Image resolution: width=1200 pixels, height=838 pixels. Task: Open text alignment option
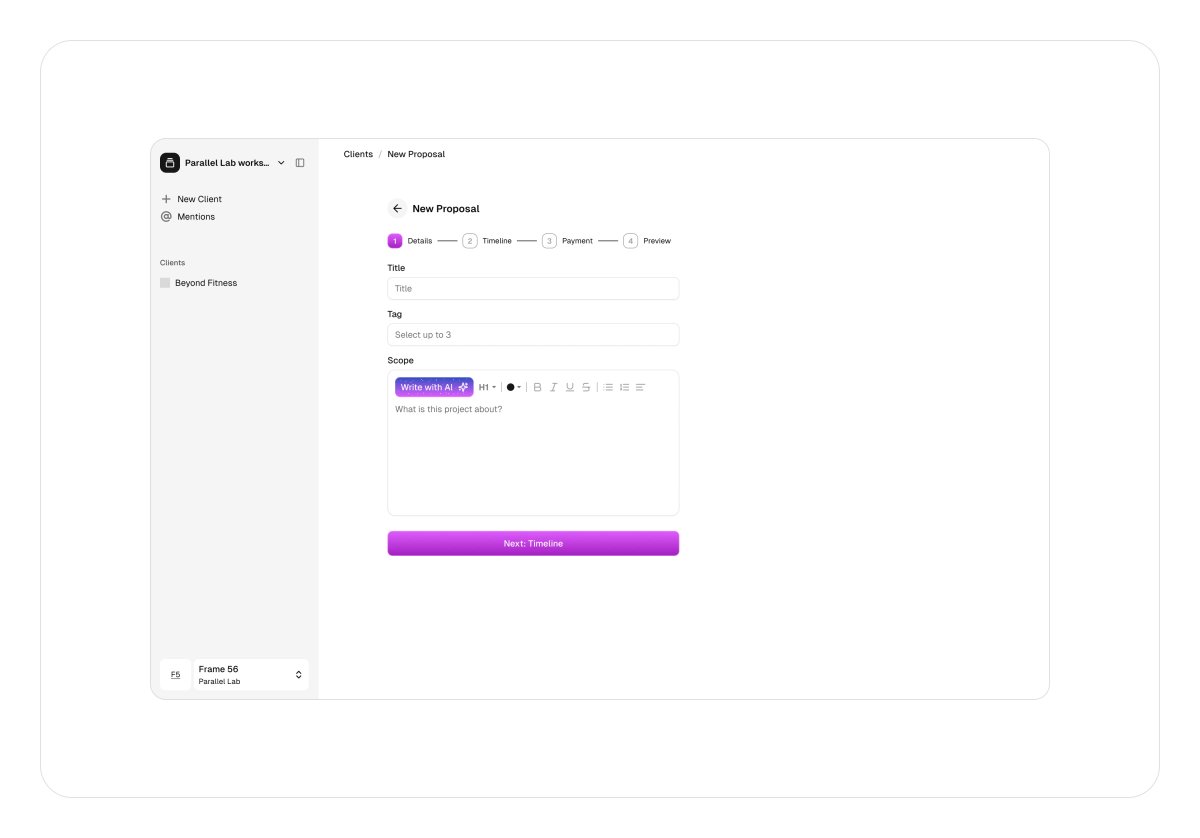coord(641,387)
